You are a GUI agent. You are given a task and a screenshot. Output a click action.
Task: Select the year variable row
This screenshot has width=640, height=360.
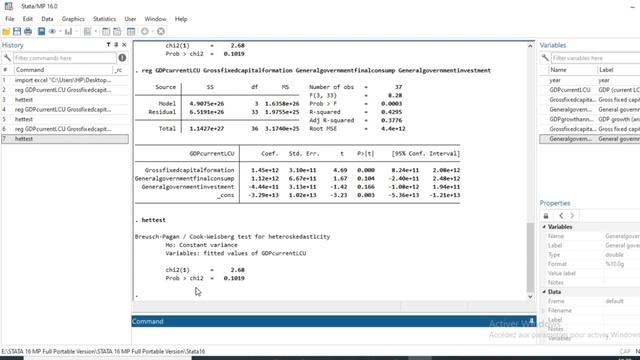click(x=590, y=80)
